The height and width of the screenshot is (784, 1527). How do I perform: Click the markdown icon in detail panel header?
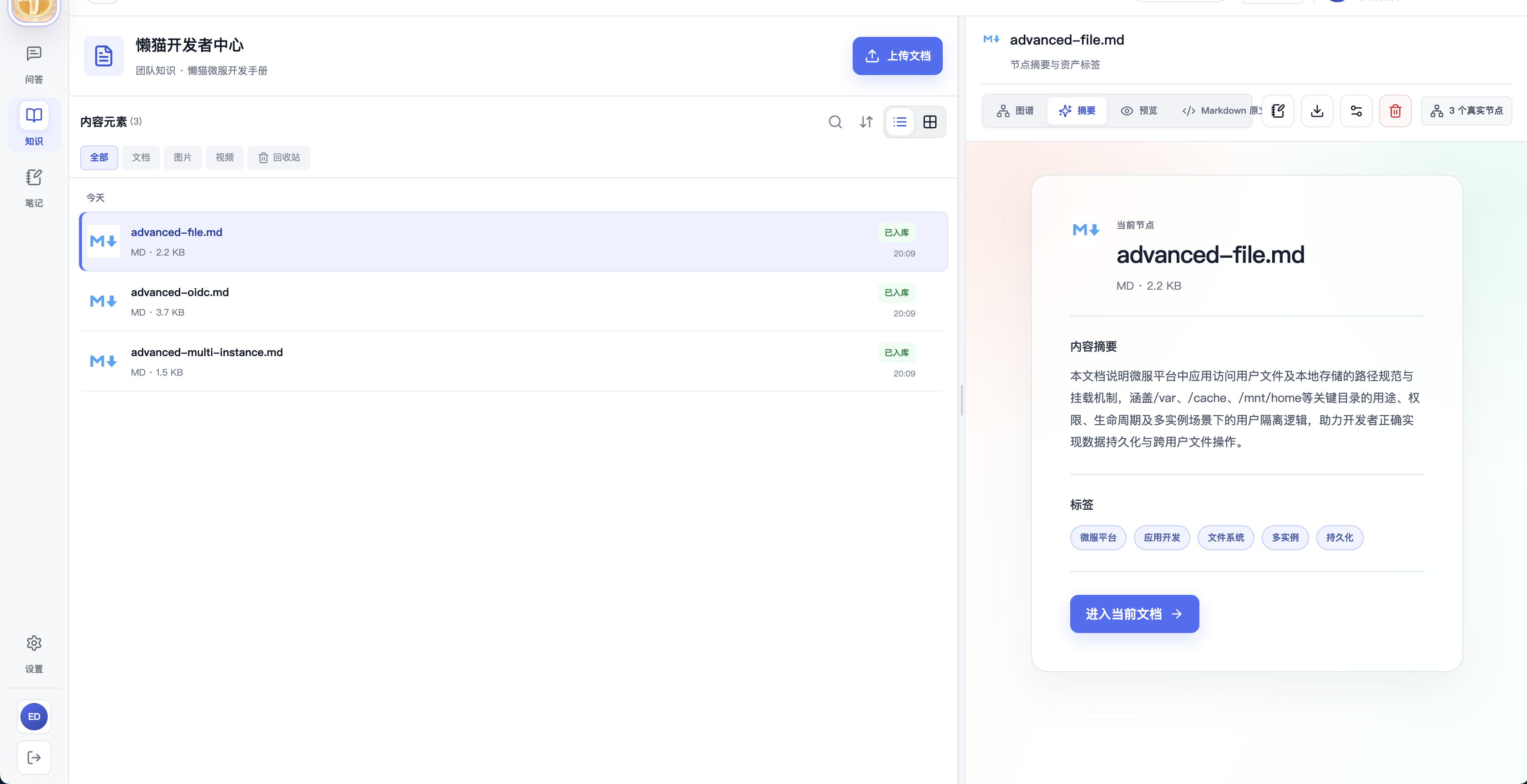[x=991, y=39]
